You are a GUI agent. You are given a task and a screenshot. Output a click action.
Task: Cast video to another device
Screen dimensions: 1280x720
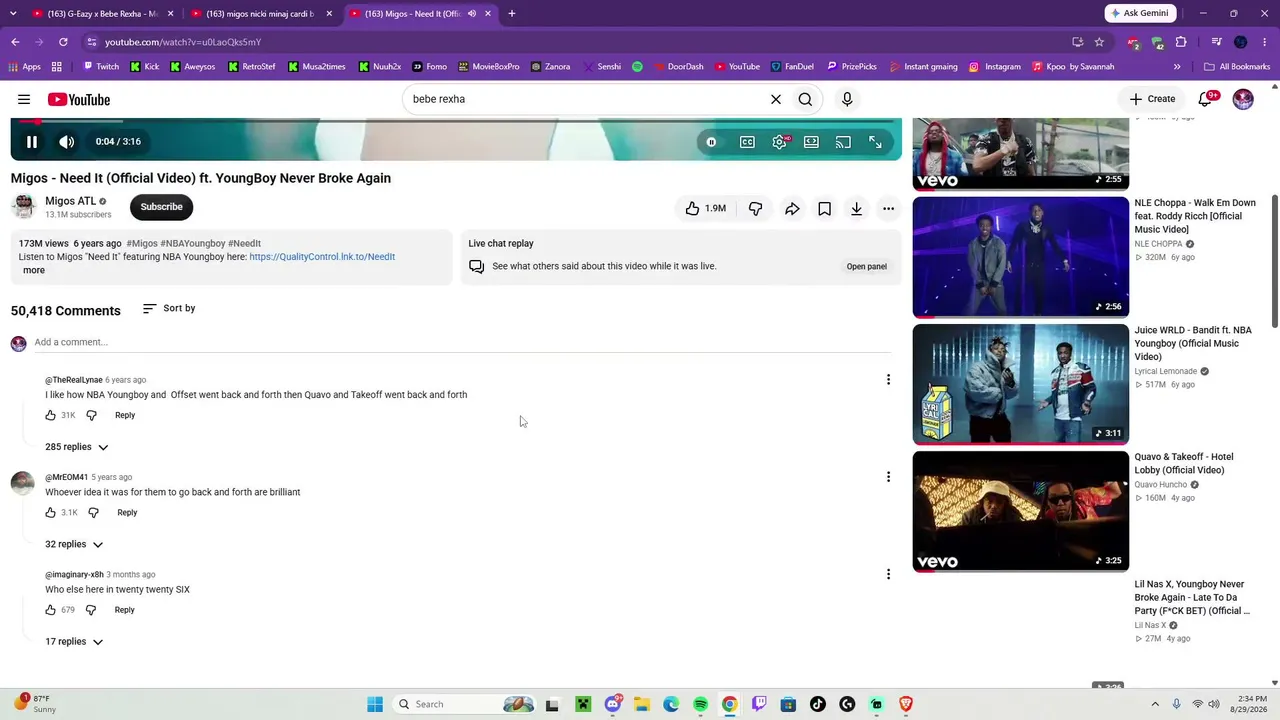[843, 142]
